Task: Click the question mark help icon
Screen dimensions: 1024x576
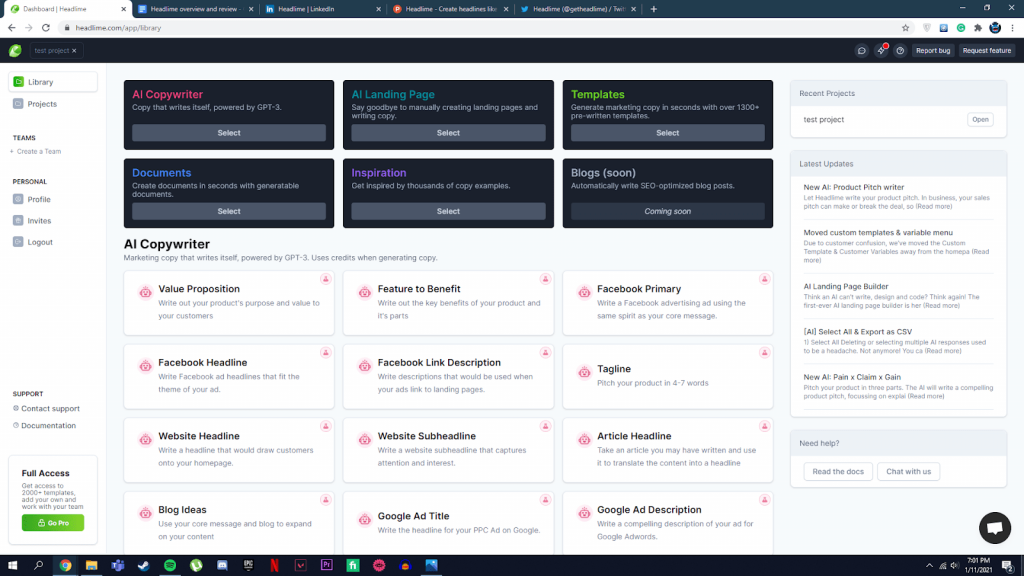Action: [x=900, y=50]
